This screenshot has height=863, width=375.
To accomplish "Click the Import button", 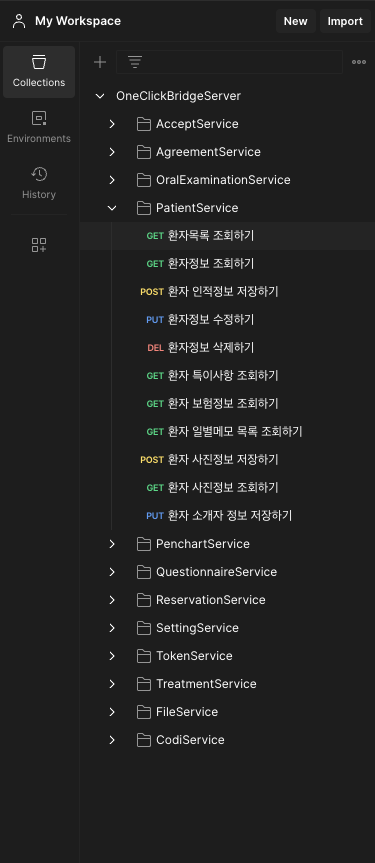I will (x=345, y=21).
